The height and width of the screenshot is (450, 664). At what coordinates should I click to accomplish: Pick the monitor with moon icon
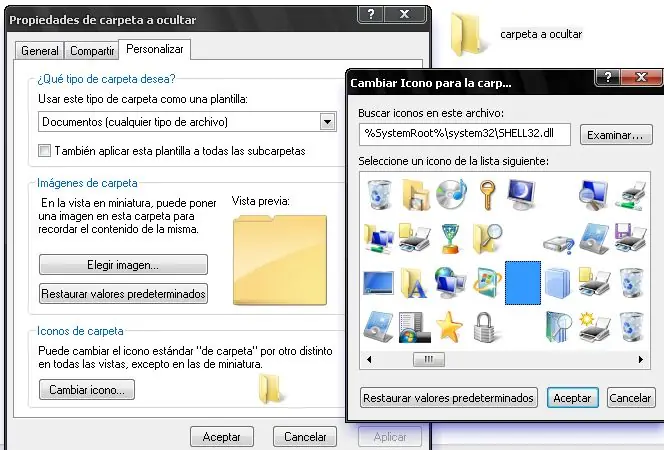(522, 194)
